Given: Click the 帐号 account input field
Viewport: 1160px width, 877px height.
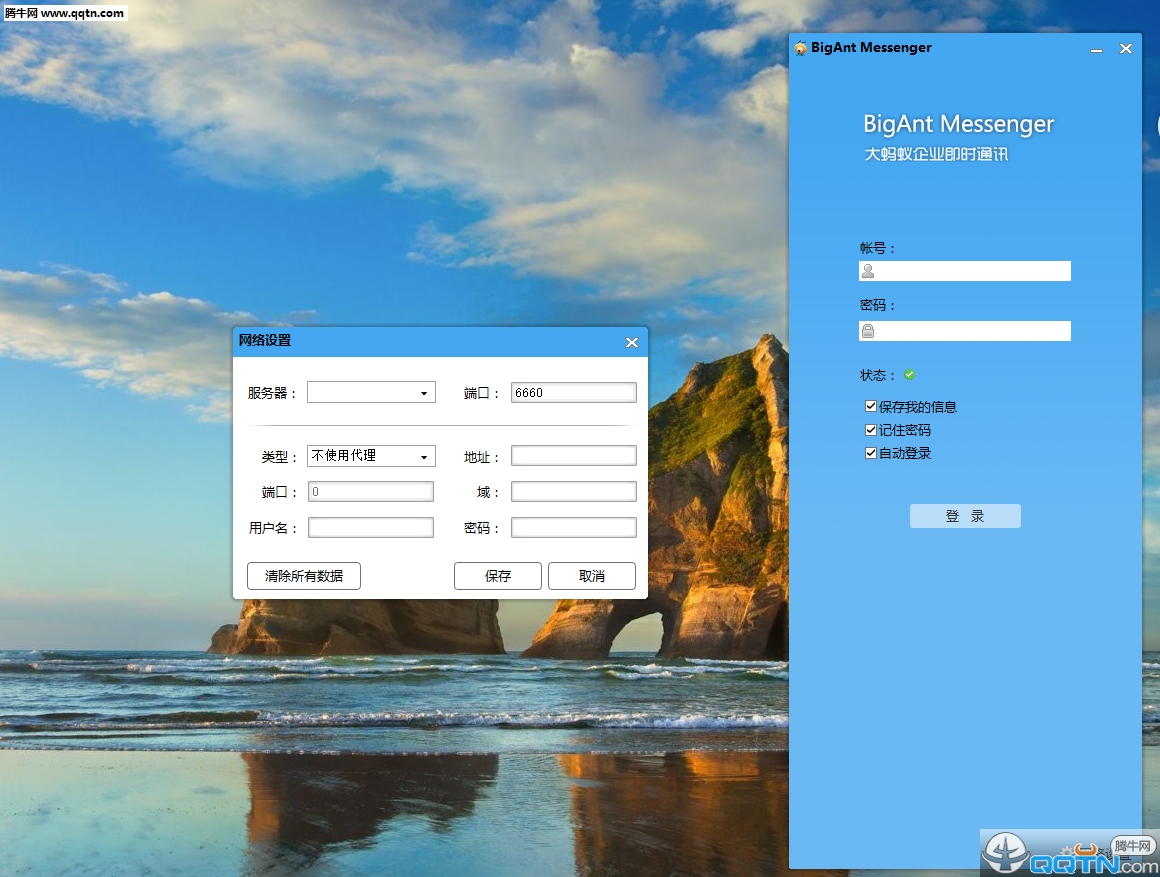Looking at the screenshot, I should coord(965,272).
